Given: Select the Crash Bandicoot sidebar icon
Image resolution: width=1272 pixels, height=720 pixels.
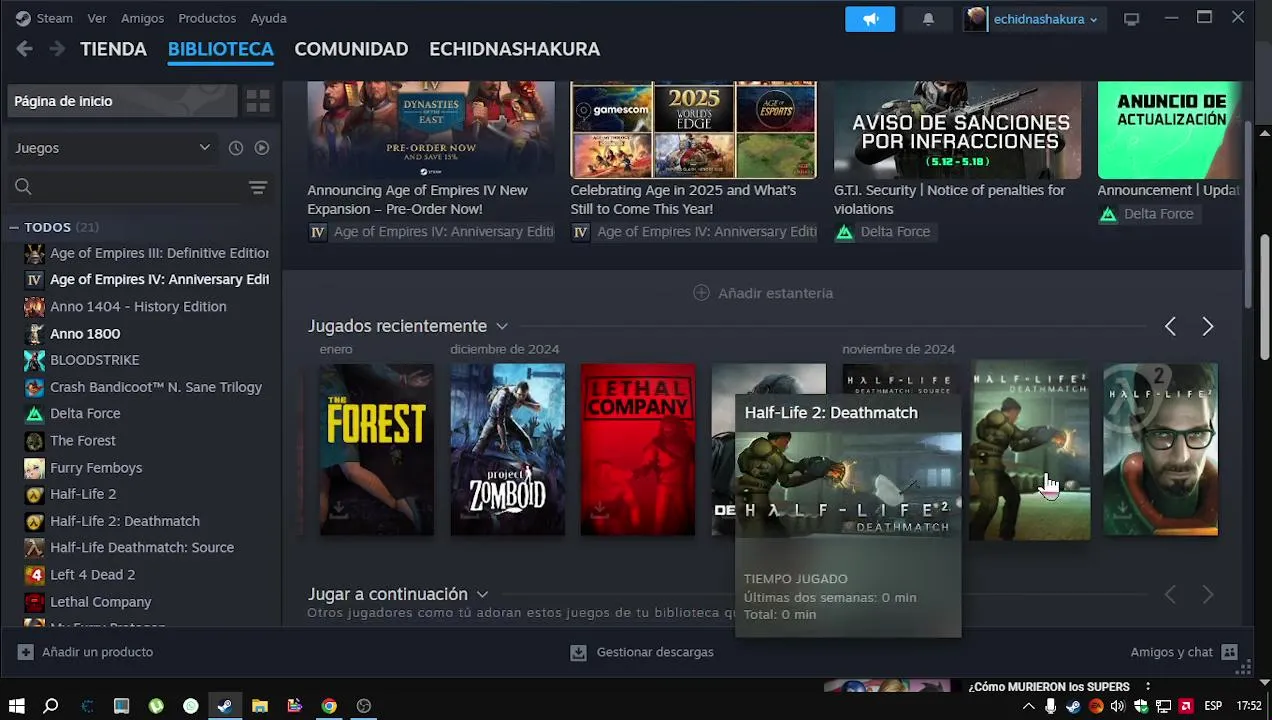Looking at the screenshot, I should pos(34,387).
